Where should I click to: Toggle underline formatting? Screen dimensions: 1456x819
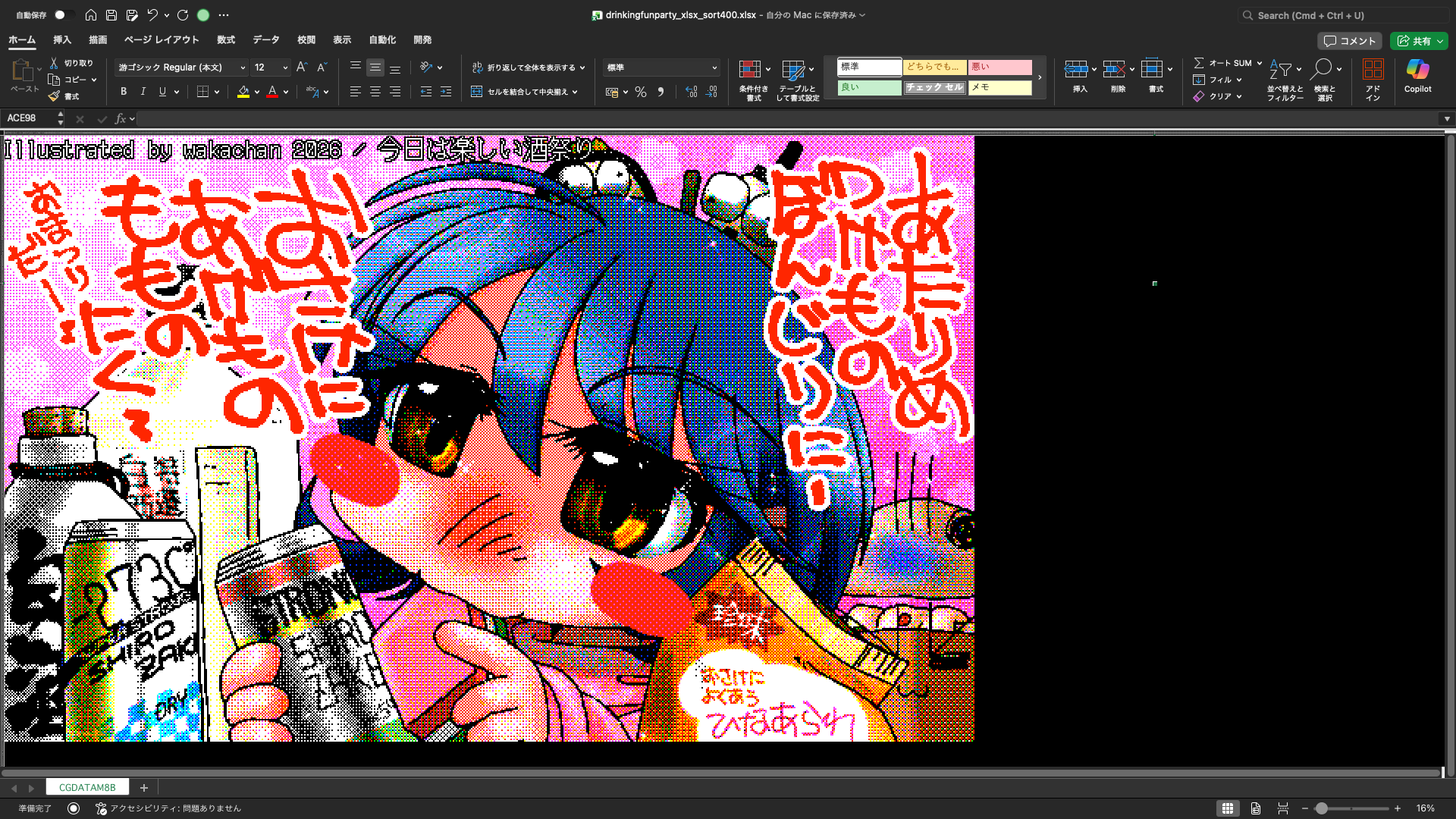[x=162, y=91]
